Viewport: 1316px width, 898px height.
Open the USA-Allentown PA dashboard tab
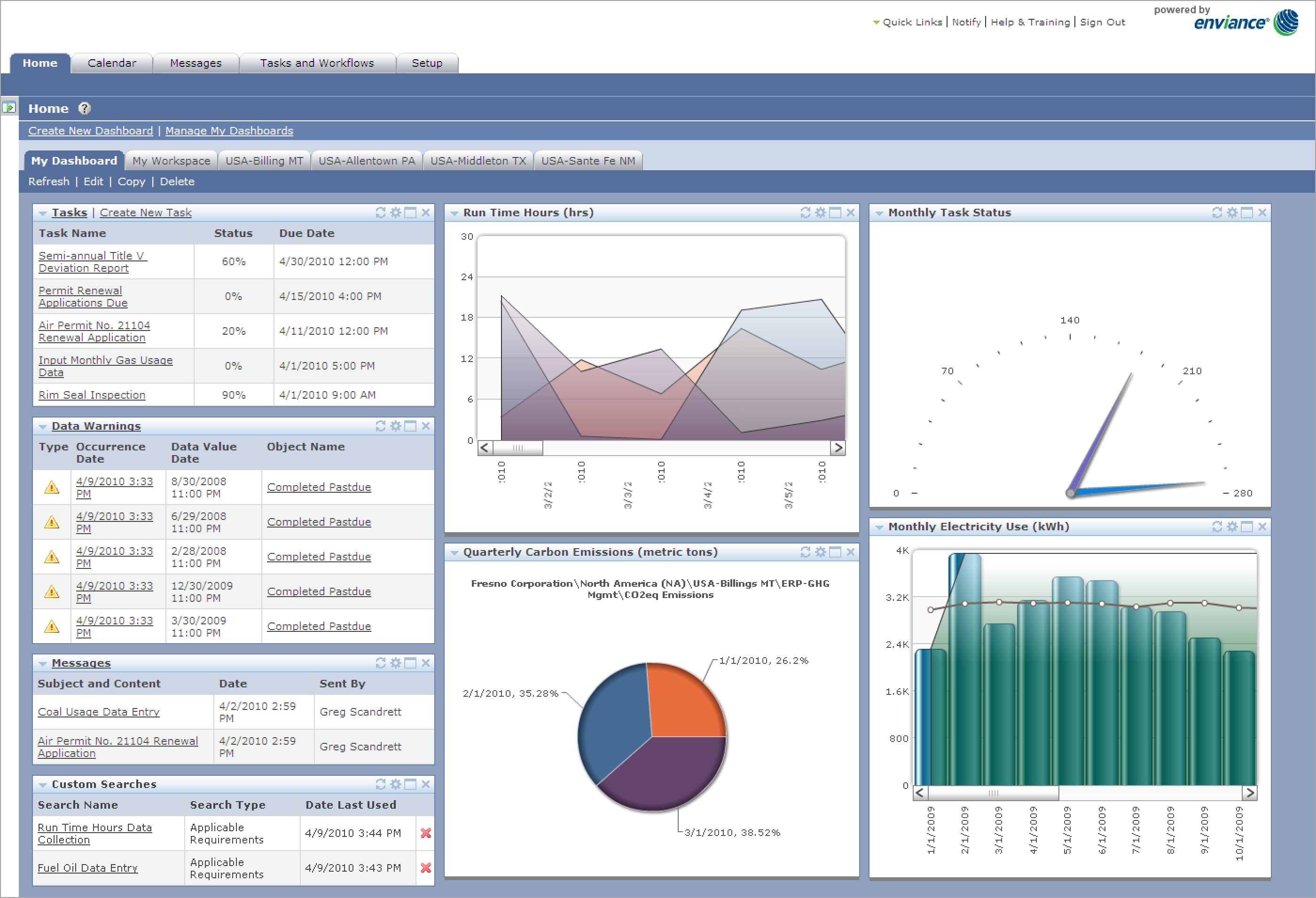(367, 161)
